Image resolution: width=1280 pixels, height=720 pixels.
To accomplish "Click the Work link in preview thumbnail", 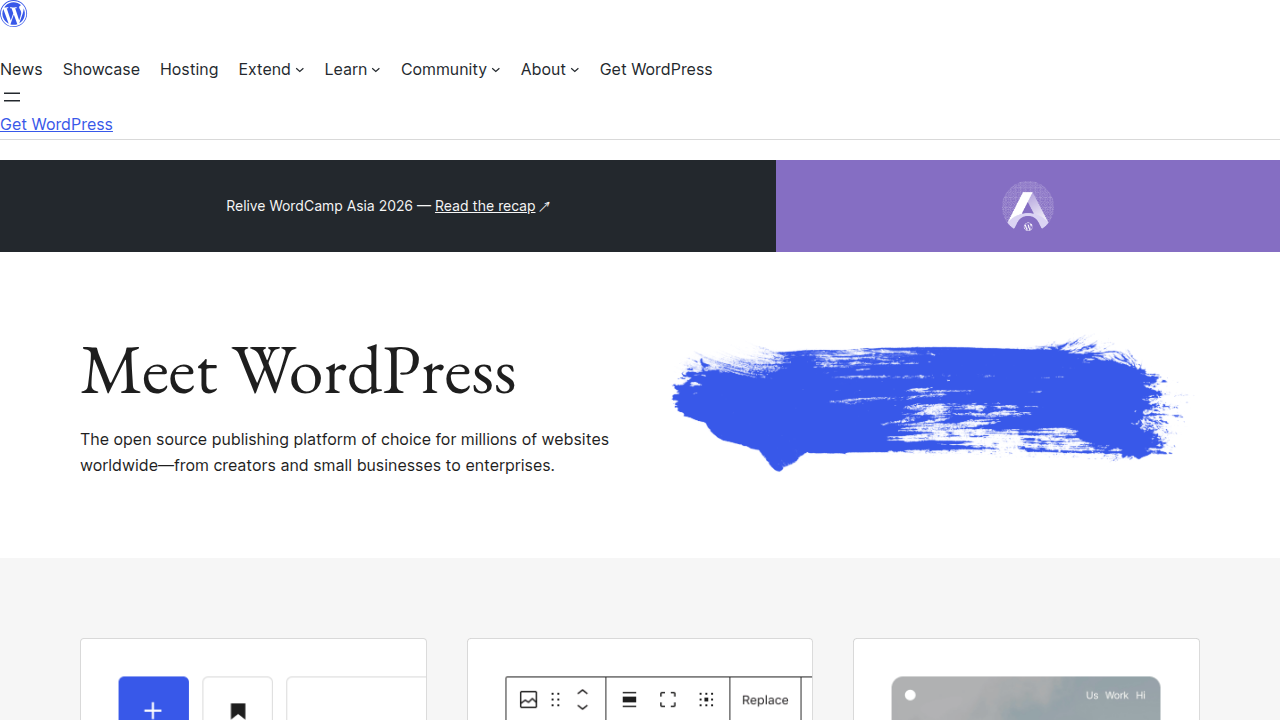I will click(1117, 695).
